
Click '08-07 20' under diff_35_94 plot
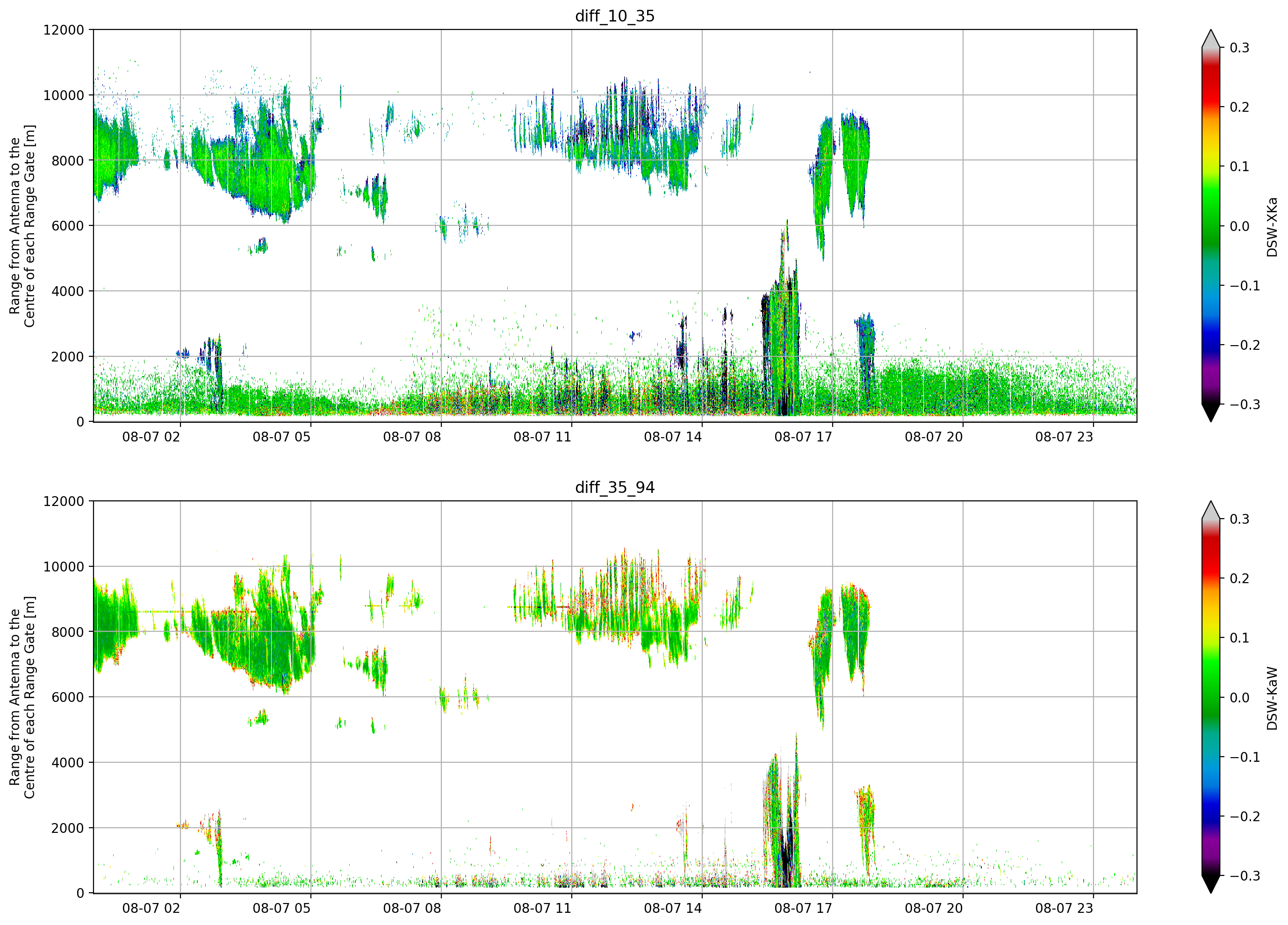click(x=934, y=909)
